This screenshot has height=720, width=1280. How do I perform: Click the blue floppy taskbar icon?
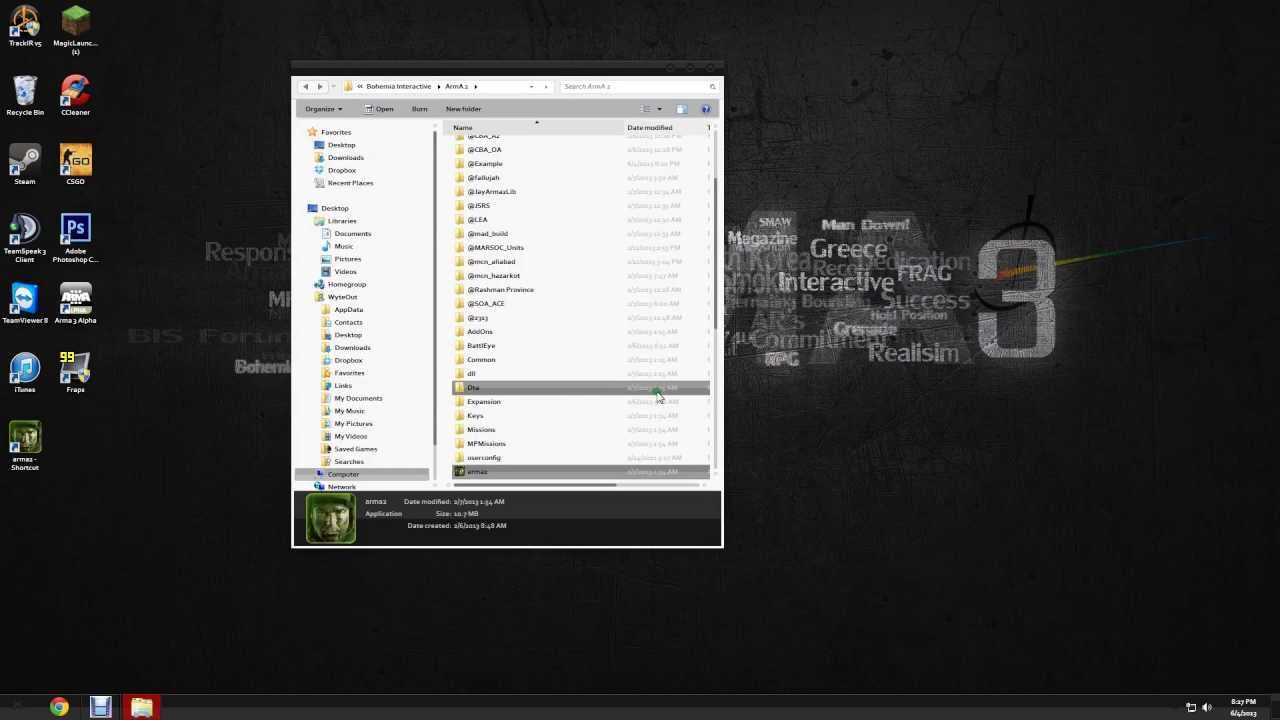click(x=100, y=708)
